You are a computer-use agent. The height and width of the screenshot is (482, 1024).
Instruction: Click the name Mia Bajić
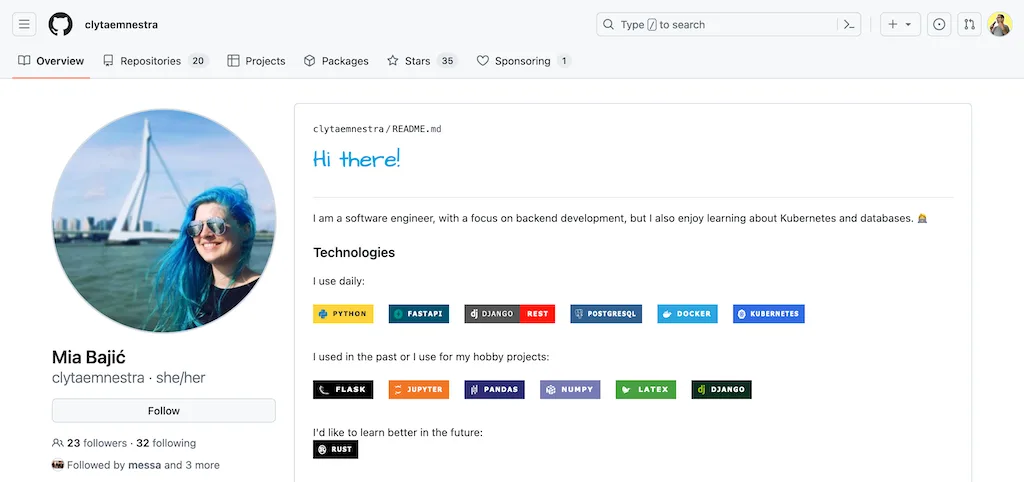point(89,357)
